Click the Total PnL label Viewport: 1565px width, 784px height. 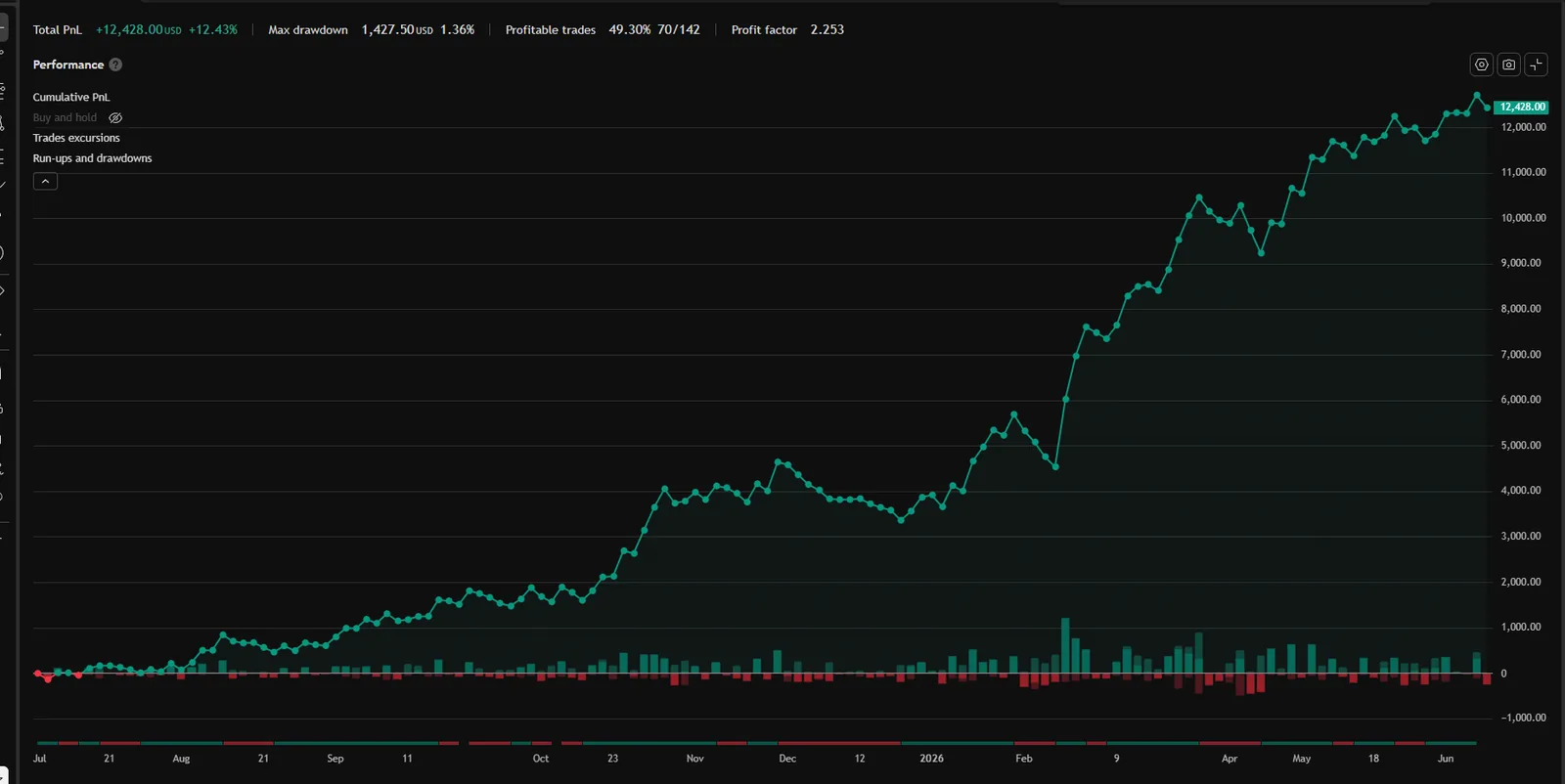(x=57, y=30)
